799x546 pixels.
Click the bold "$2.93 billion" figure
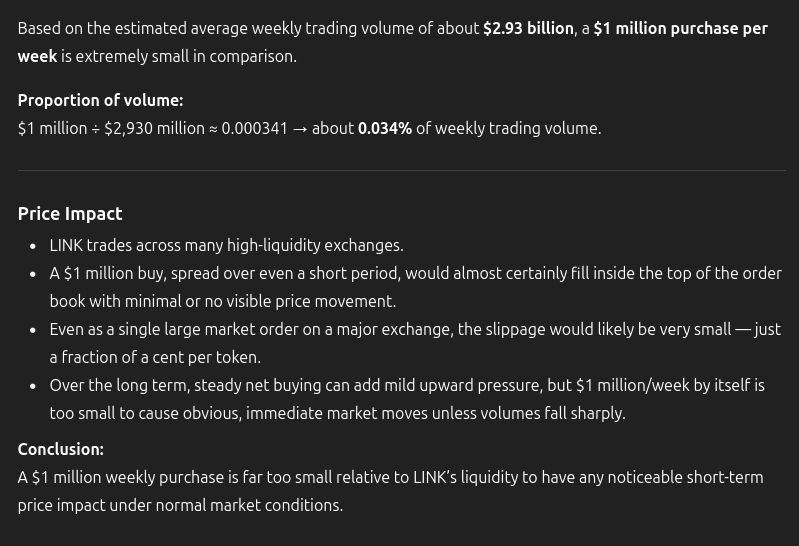(x=528, y=28)
